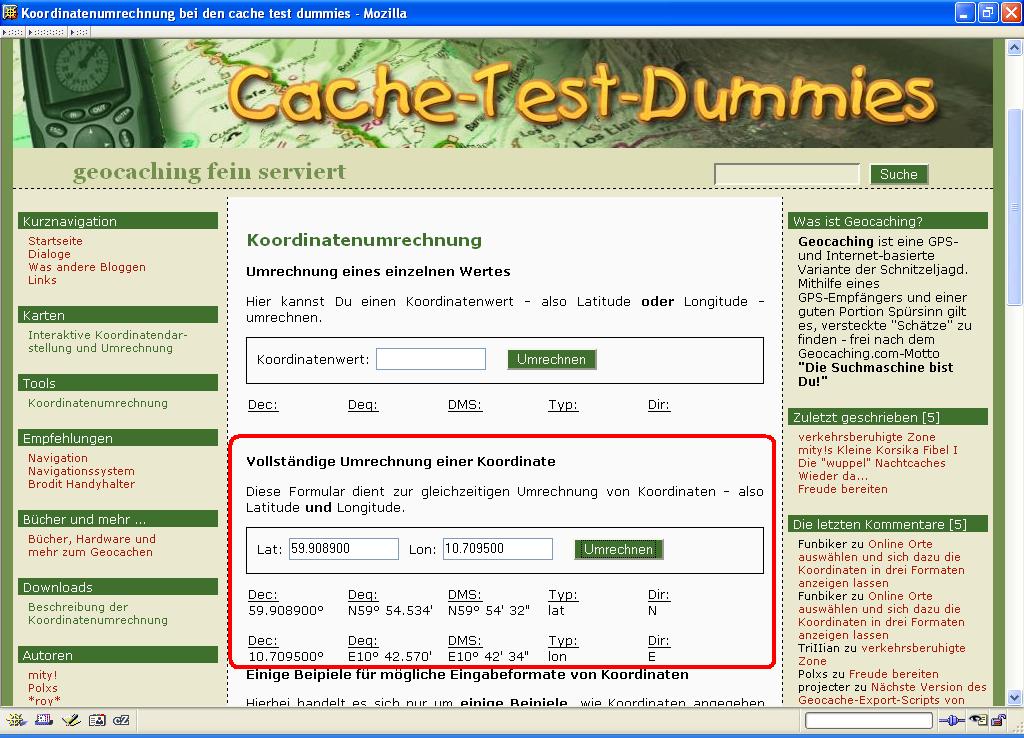Screen dimensions: 1024x738
Task: Click the Die letzten Kommentare [5] header
Action: tap(888, 524)
